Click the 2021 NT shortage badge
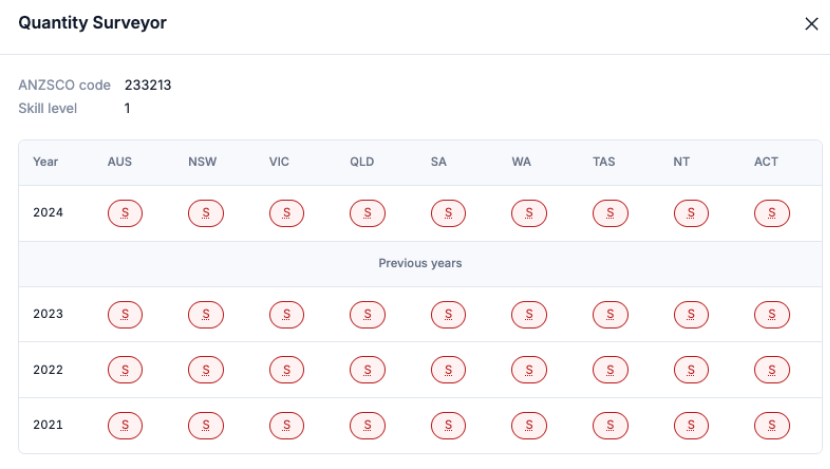830x469 pixels. 691,425
